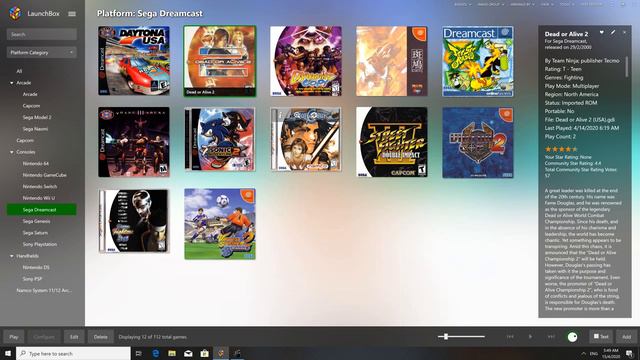The width and height of the screenshot is (640, 360).
Task: Collapse the Arcade category arrow
Action: [11, 82]
